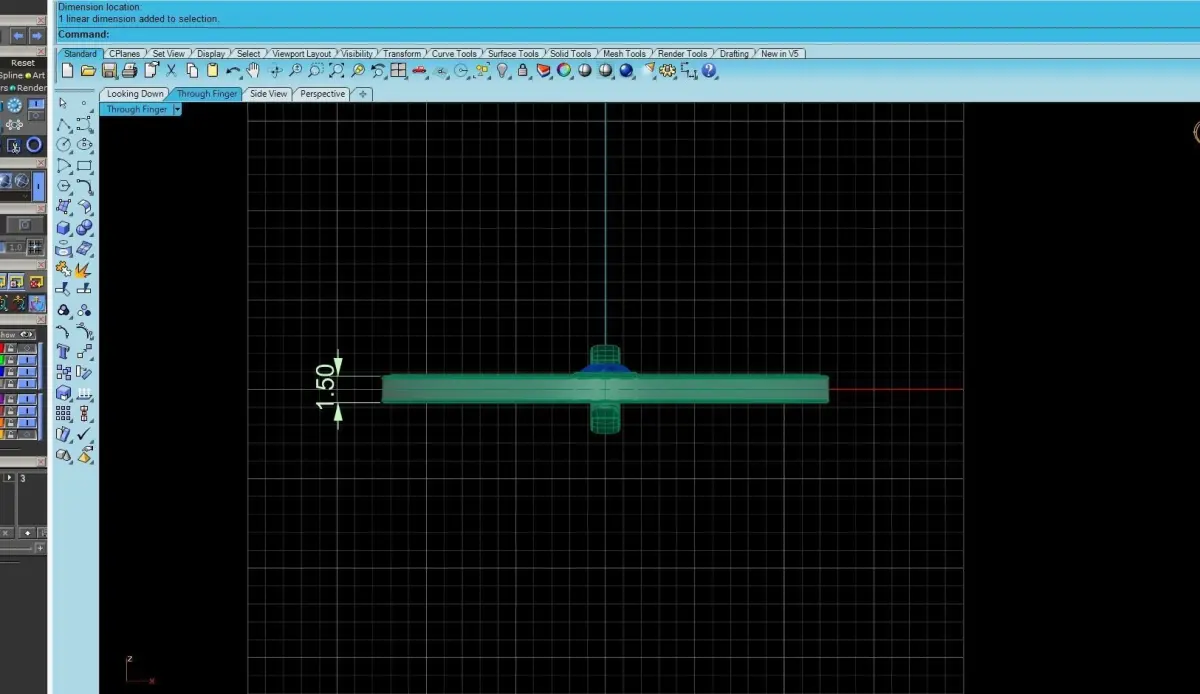This screenshot has width=1200, height=694.
Task: Lock objects with the padlock icon
Action: [523, 71]
